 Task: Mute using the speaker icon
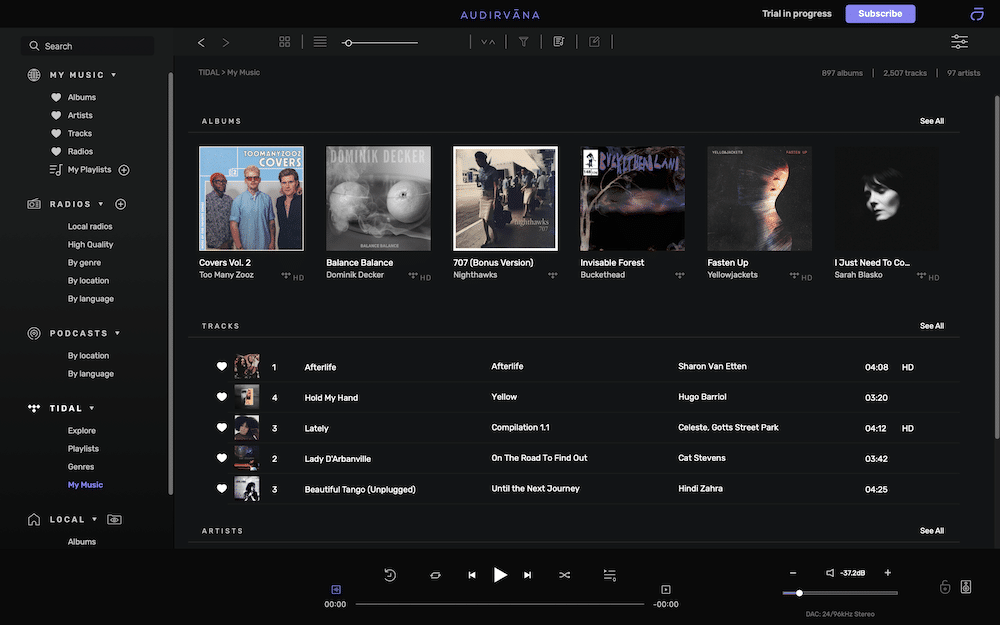pyautogui.click(x=830, y=573)
